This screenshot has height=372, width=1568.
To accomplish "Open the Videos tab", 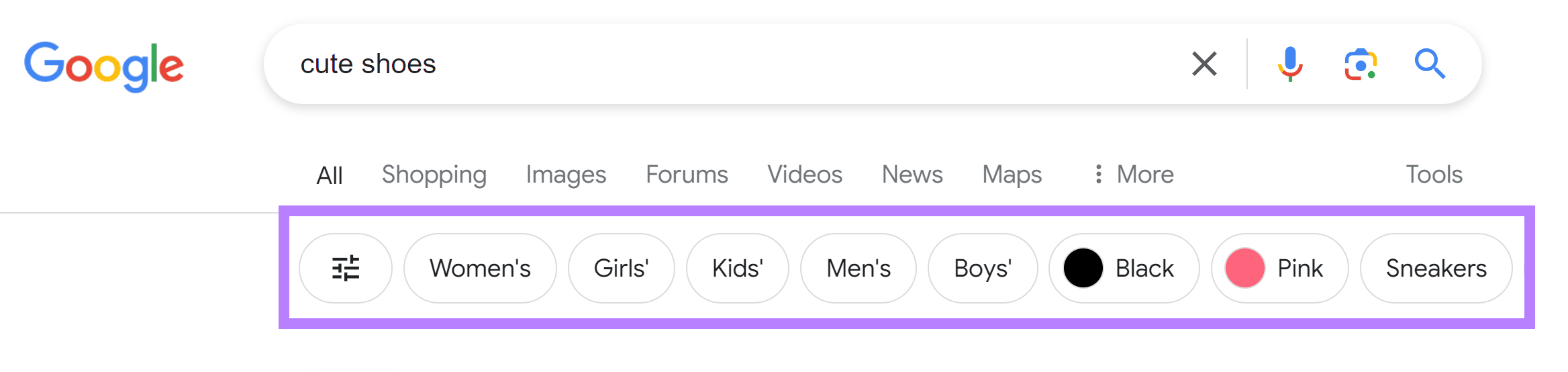I will click(x=805, y=175).
